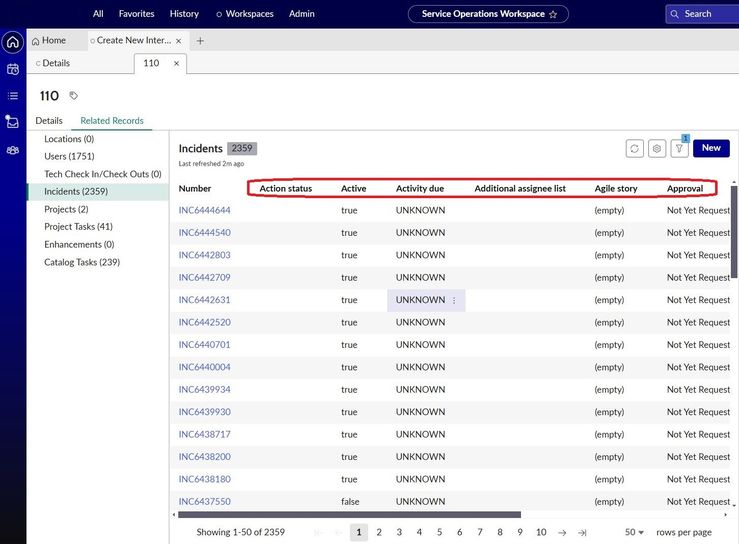This screenshot has height=544, width=739.
Task: Open incident INC6442803
Action: [x=205, y=255]
